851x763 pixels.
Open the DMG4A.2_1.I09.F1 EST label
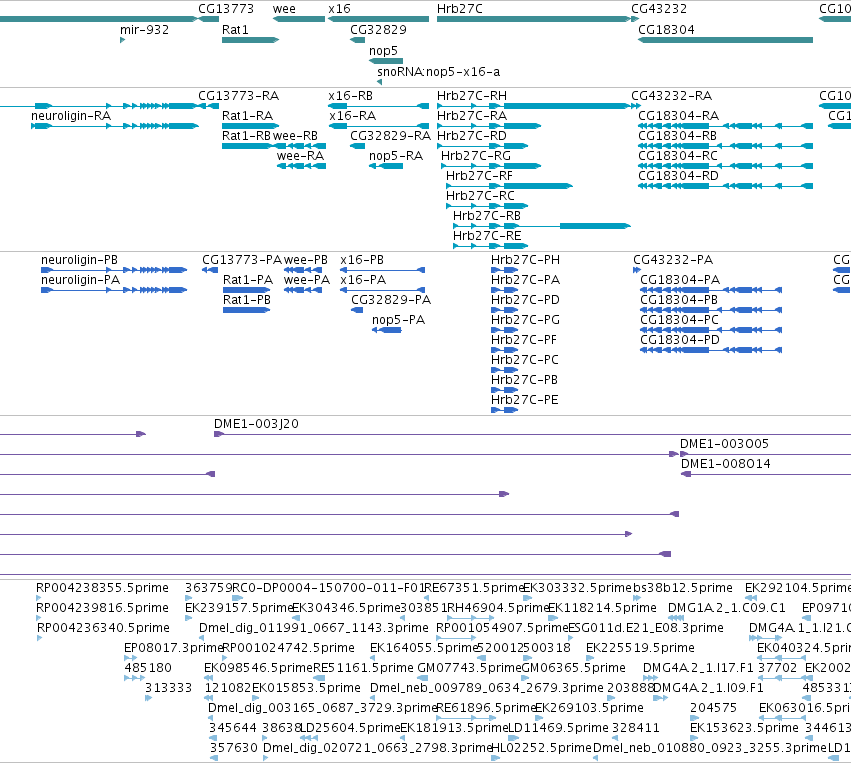click(x=708, y=689)
